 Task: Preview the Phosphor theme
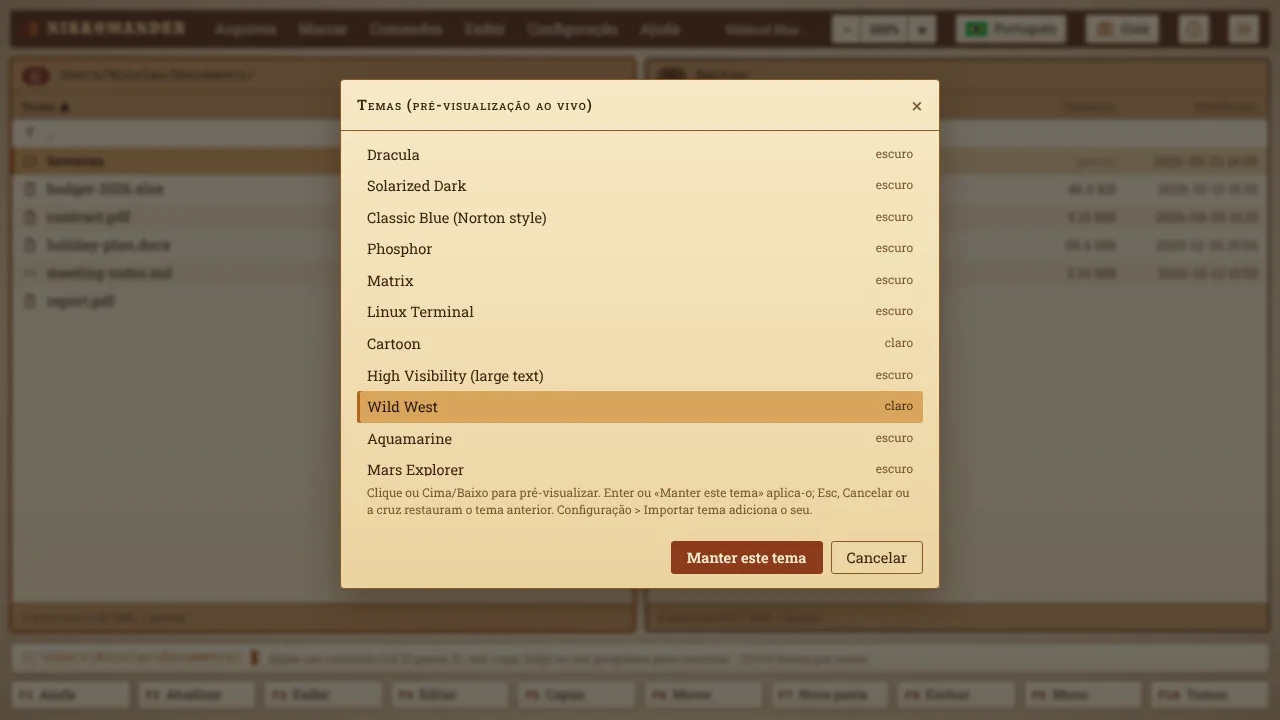point(640,249)
